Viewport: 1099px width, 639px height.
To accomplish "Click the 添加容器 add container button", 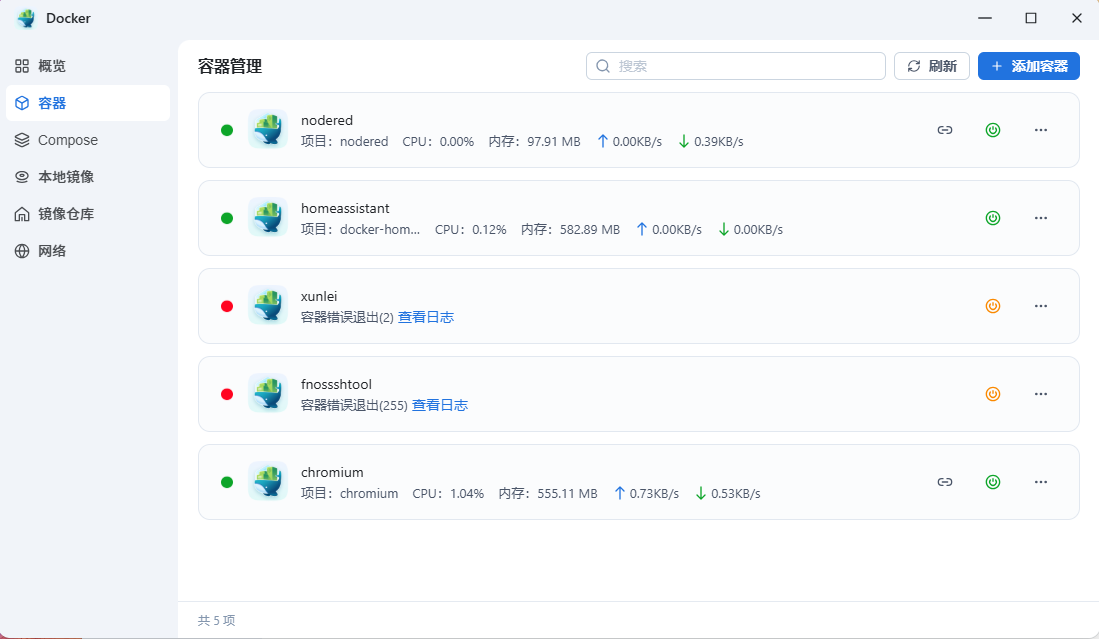I will [x=1028, y=66].
